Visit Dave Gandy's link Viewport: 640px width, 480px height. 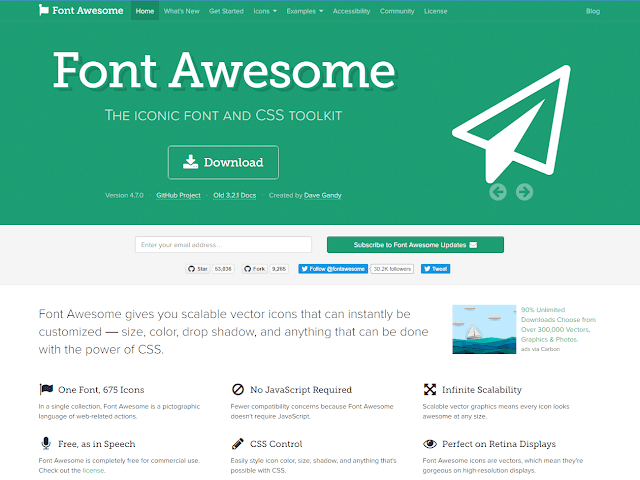[x=322, y=196]
